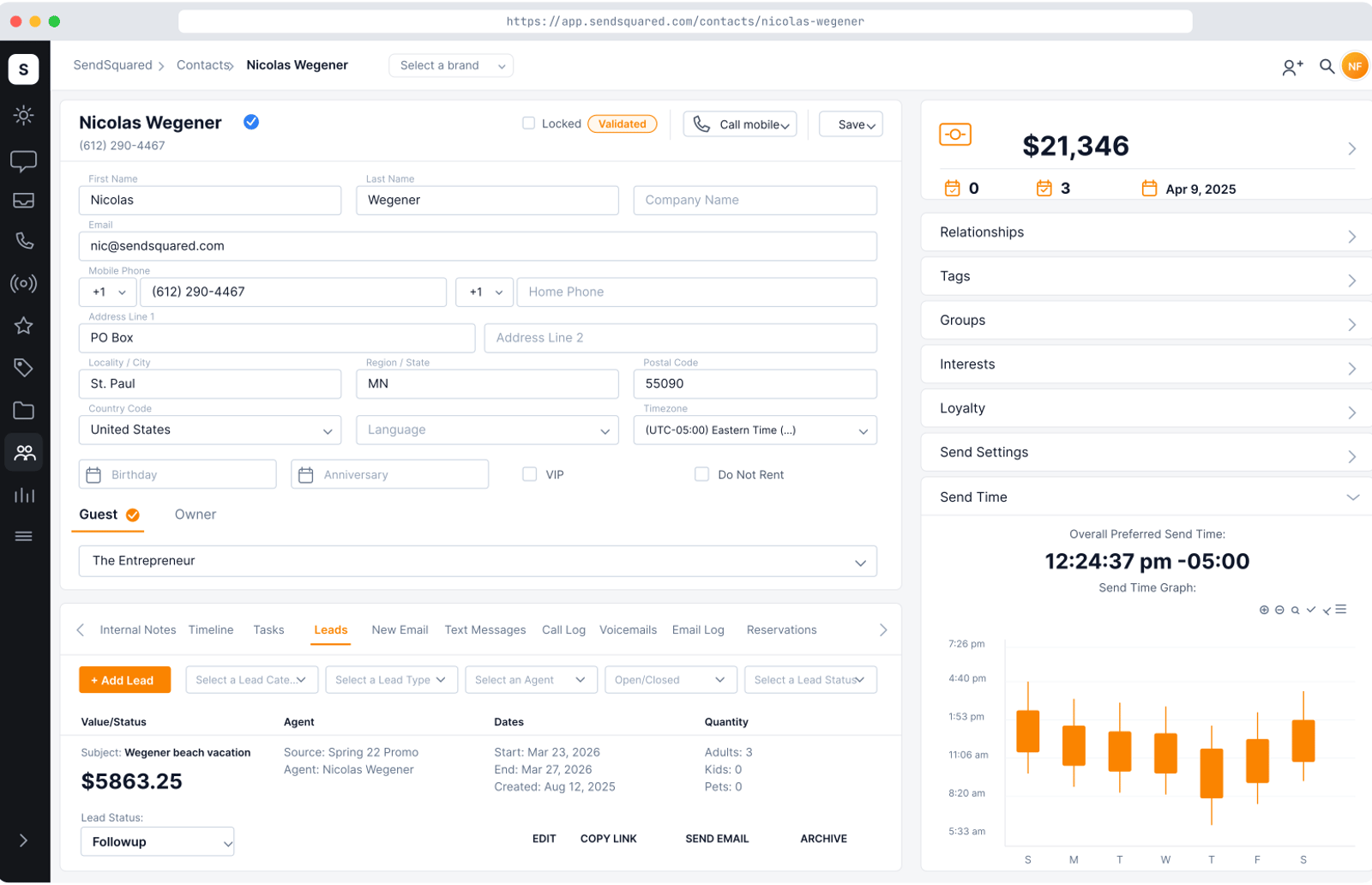This screenshot has height=885, width=1372.
Task: Click ARCHIVE on the lead
Action: click(x=823, y=840)
